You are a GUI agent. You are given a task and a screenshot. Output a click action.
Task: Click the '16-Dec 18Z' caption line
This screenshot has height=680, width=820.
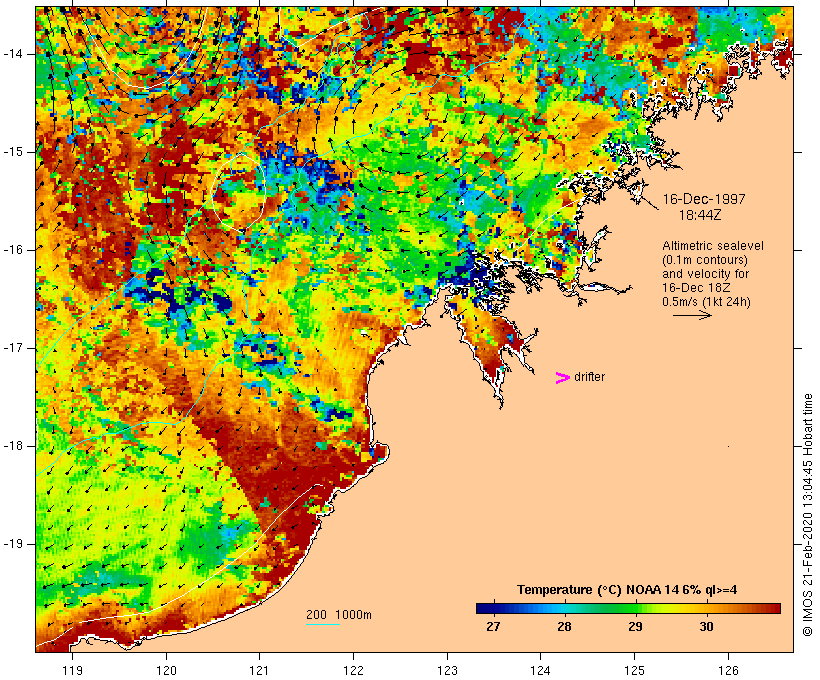point(696,288)
